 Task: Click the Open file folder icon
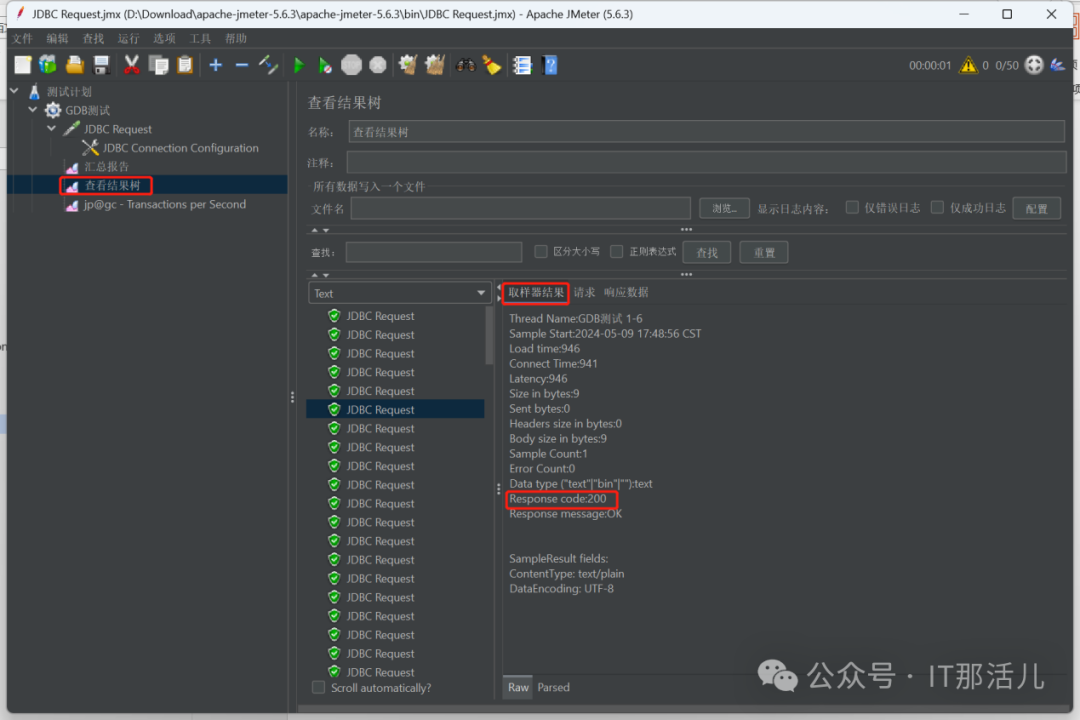point(74,65)
